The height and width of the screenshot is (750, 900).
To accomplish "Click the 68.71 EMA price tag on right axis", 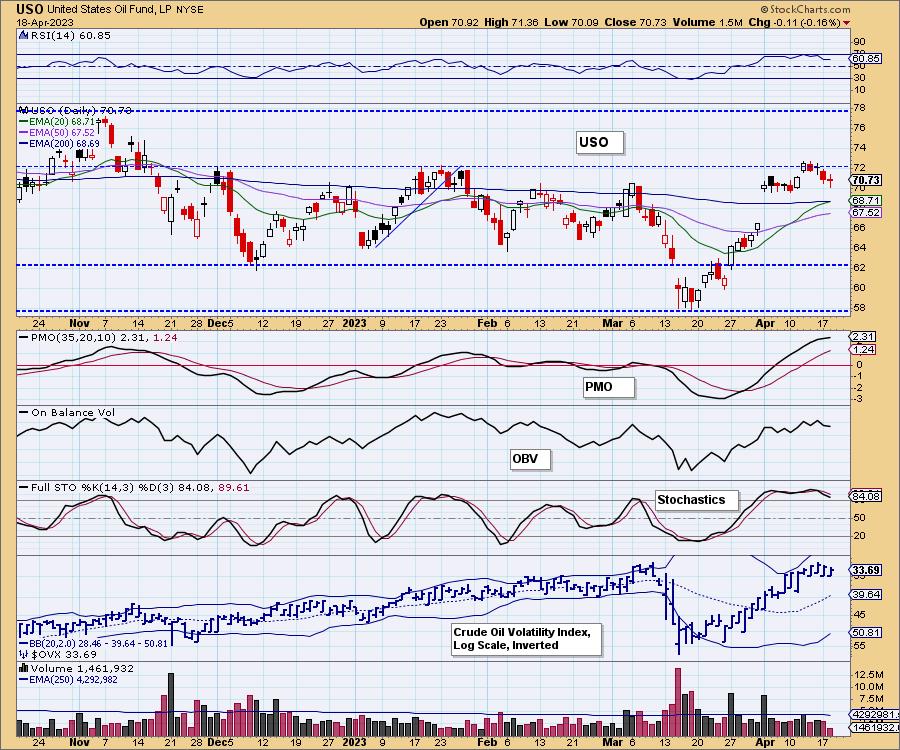I will [x=867, y=200].
